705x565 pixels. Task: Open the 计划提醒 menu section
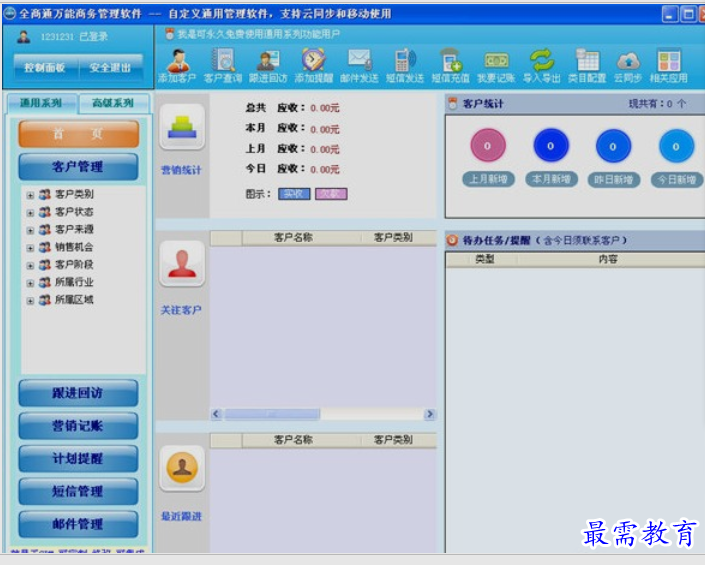click(78, 459)
